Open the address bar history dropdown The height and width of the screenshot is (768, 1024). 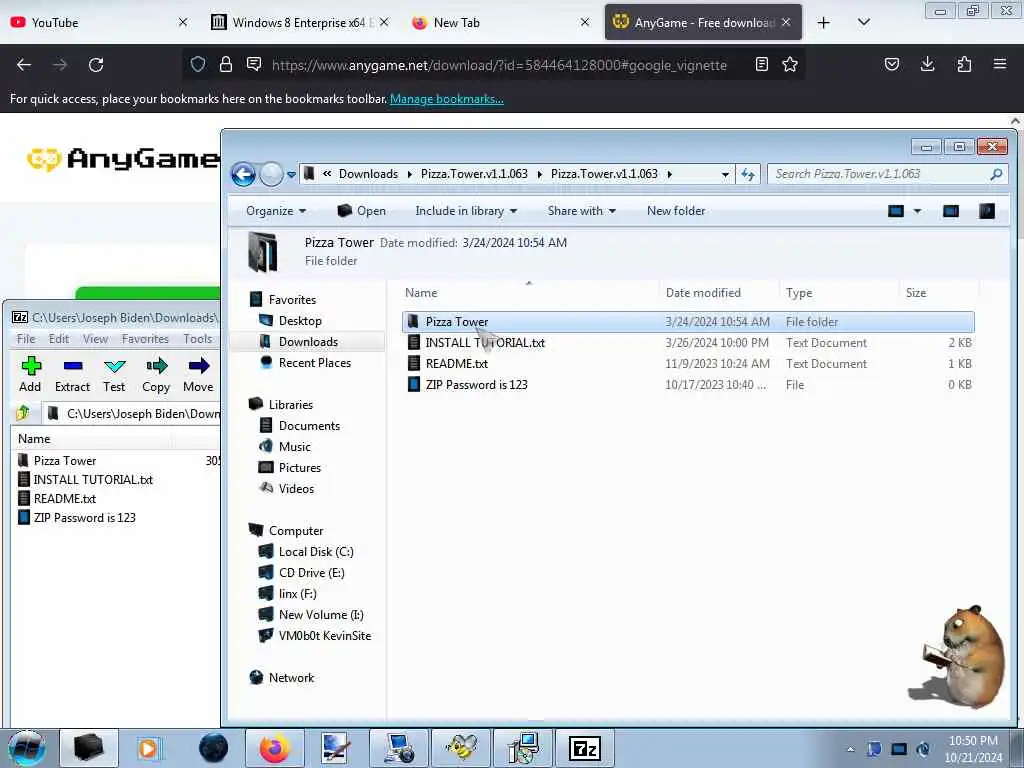coord(725,174)
